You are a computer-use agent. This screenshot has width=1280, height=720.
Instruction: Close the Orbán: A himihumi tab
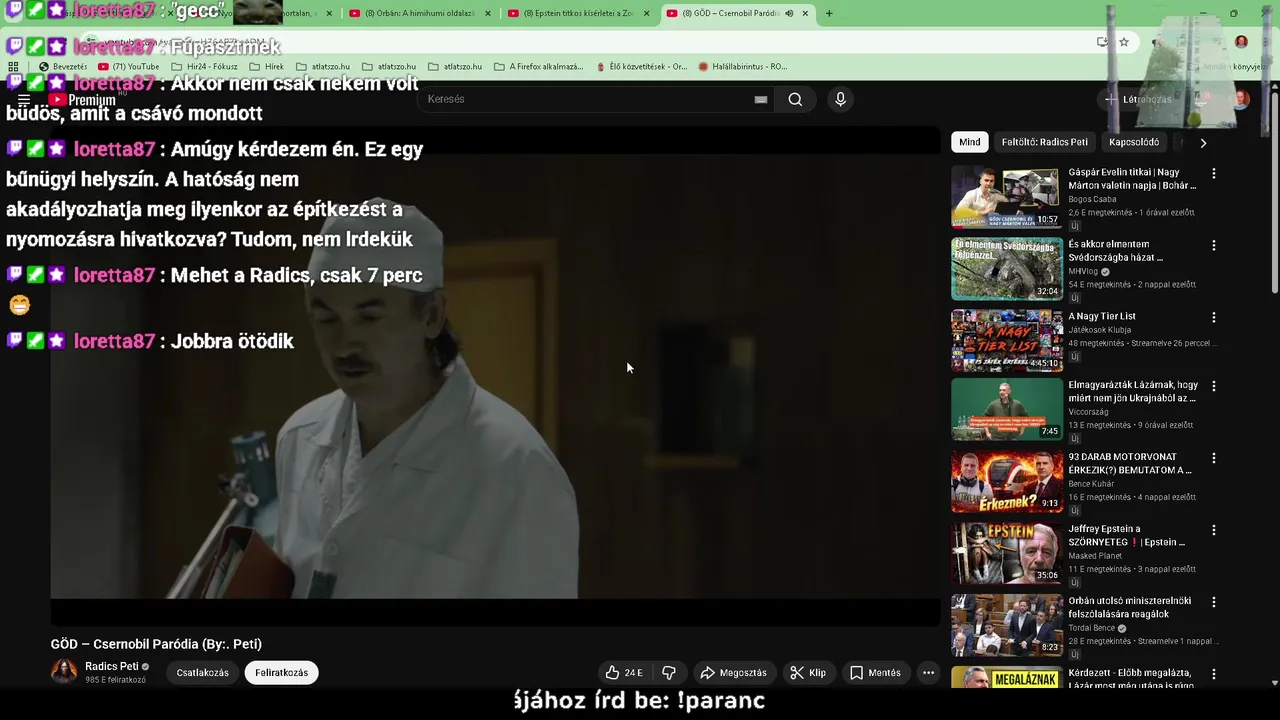point(488,13)
